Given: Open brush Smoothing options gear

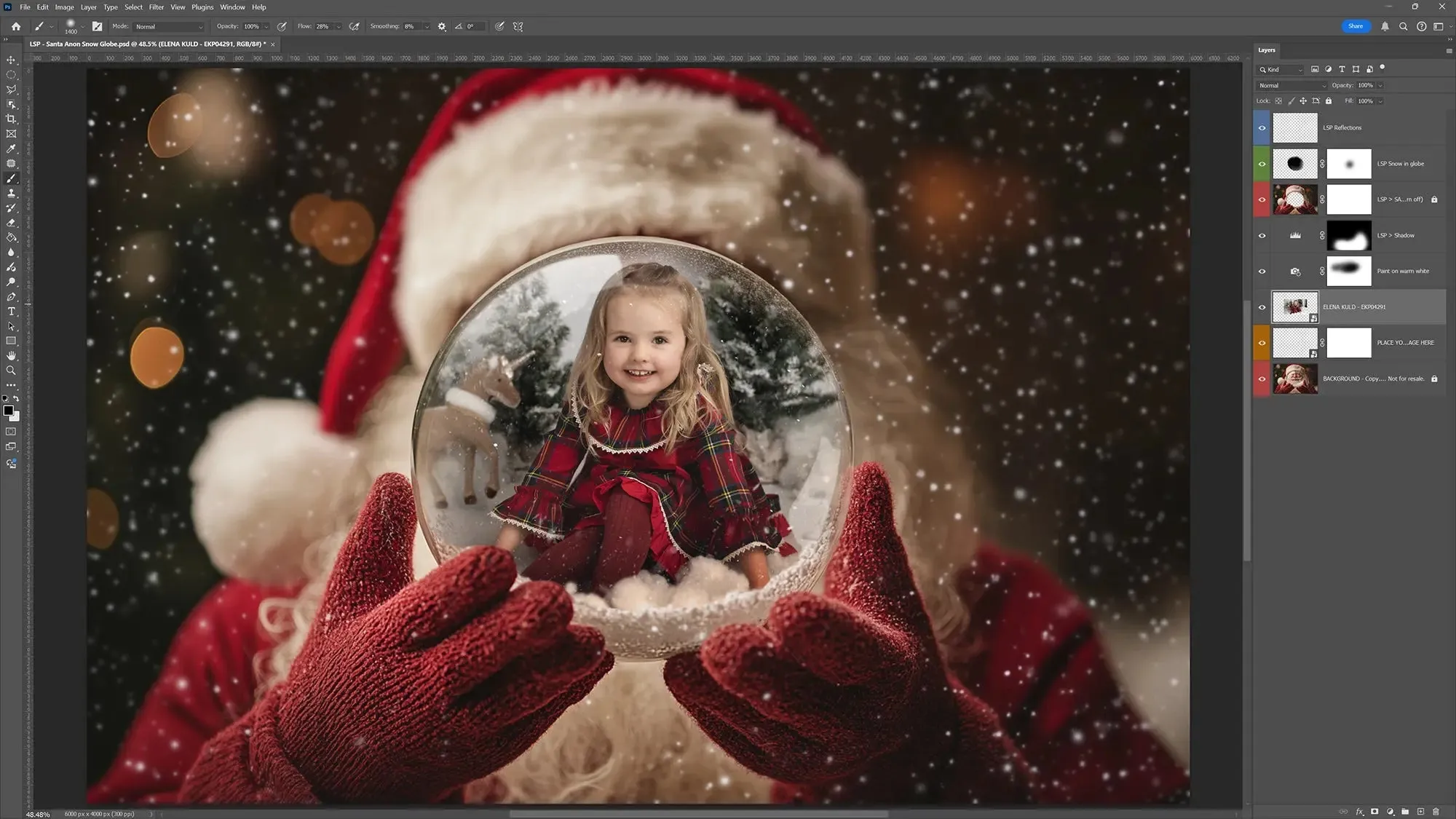Looking at the screenshot, I should [442, 26].
